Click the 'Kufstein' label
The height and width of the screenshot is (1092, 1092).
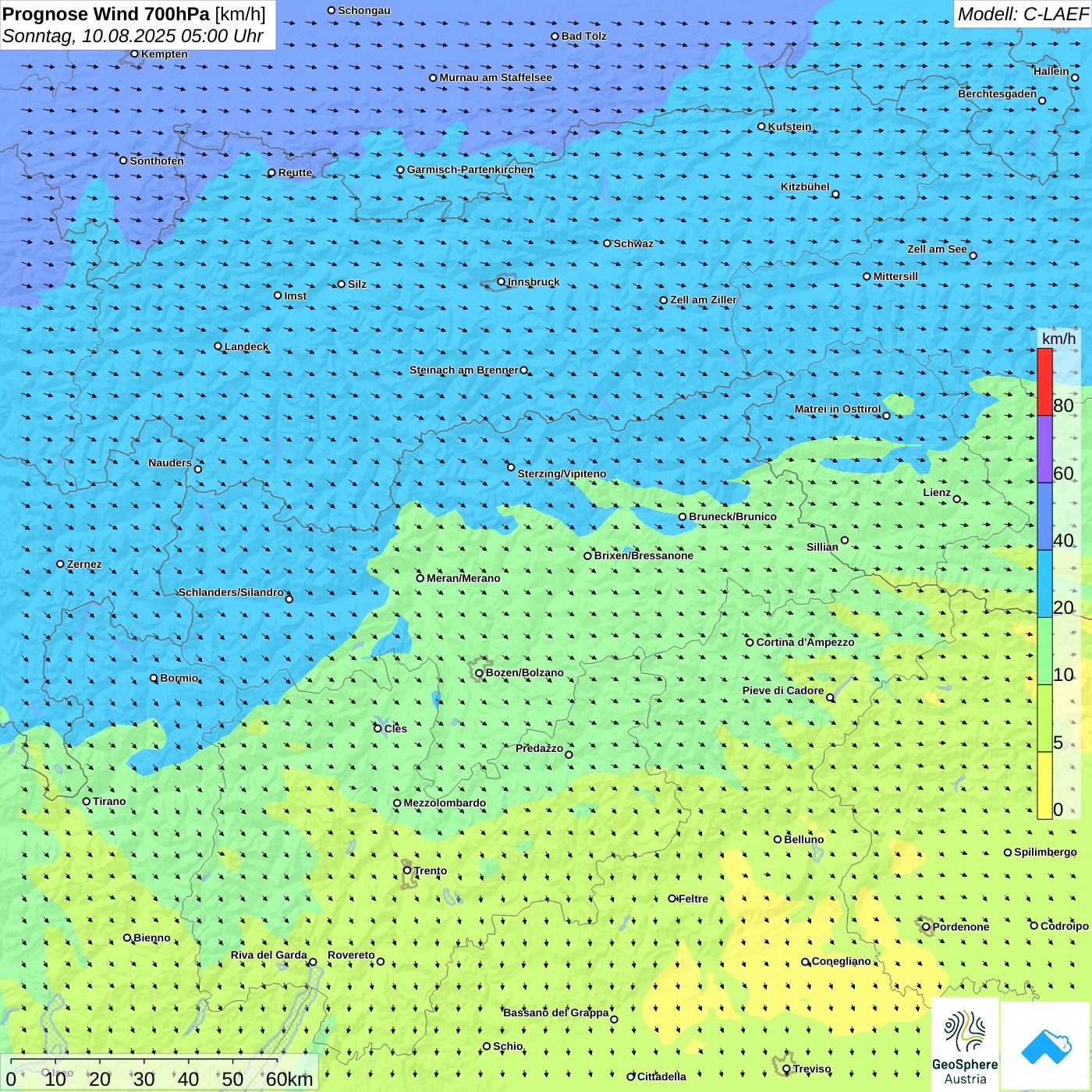(x=790, y=126)
